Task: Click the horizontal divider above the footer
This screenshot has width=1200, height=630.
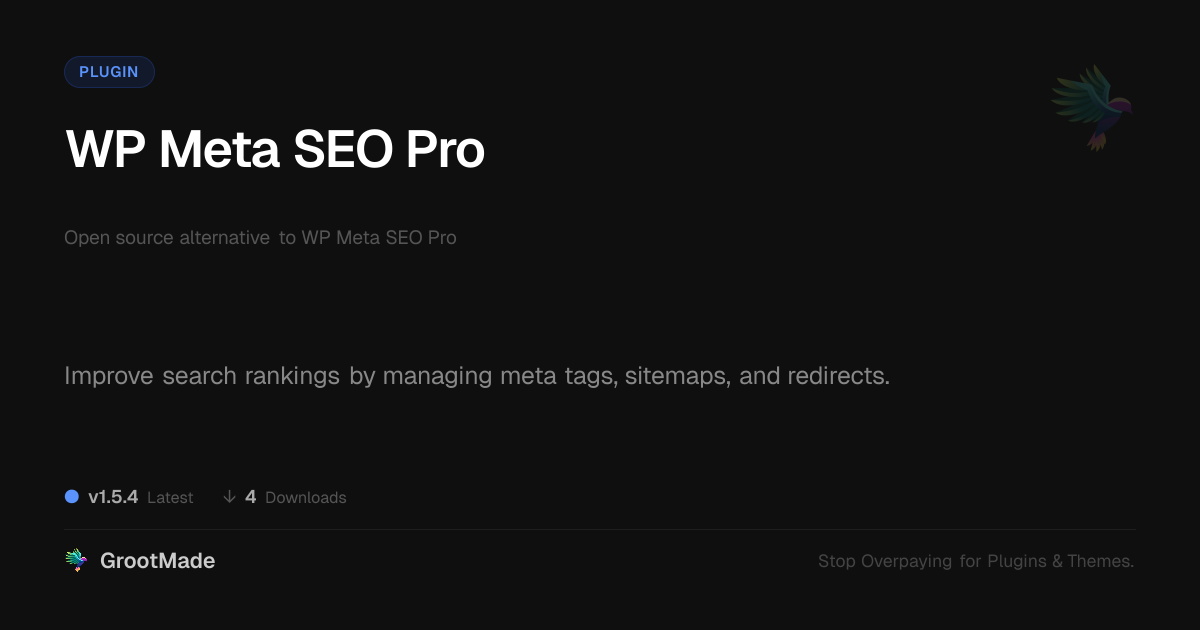Action: (600, 529)
